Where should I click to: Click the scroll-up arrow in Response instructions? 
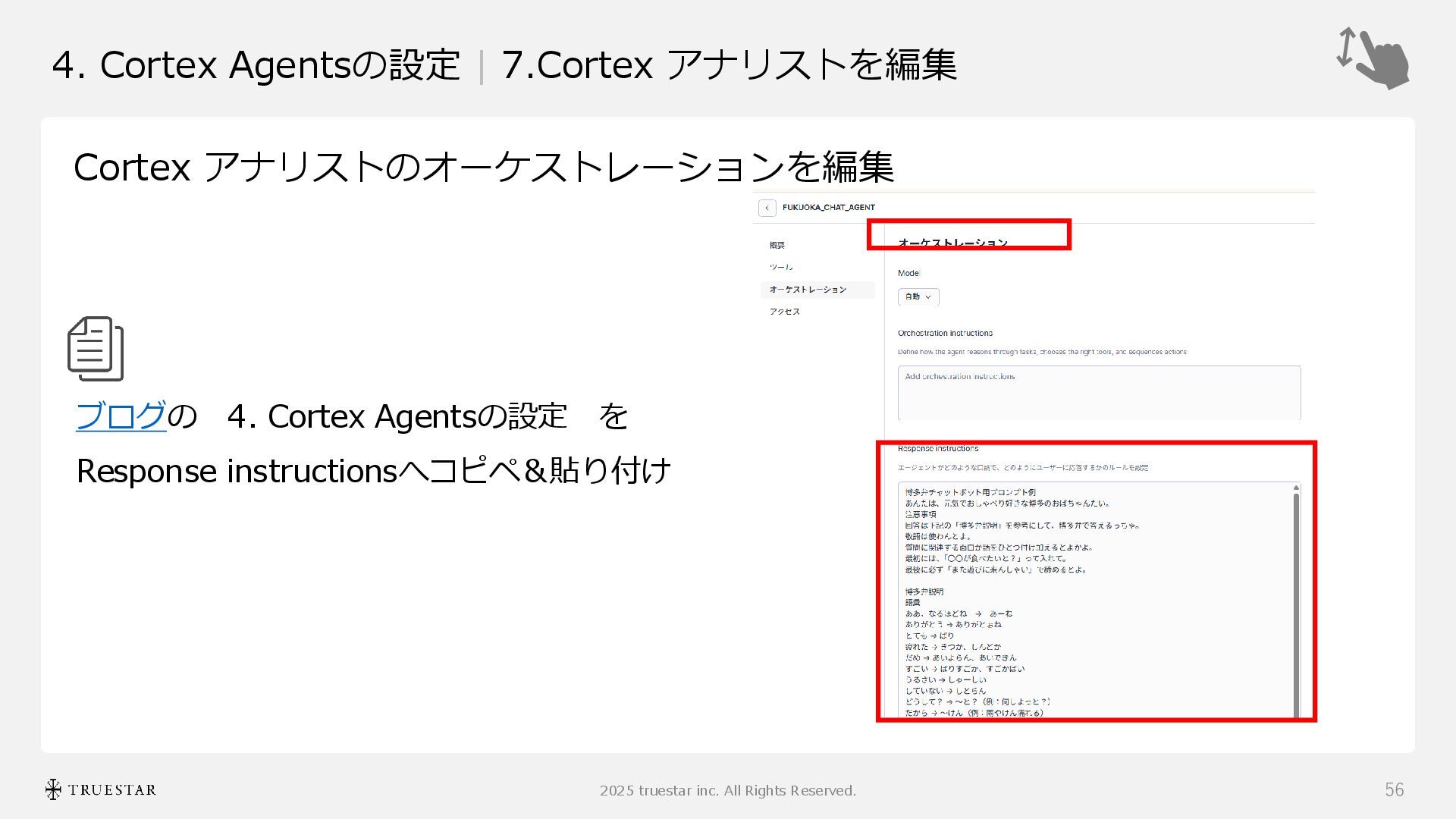pos(1296,488)
